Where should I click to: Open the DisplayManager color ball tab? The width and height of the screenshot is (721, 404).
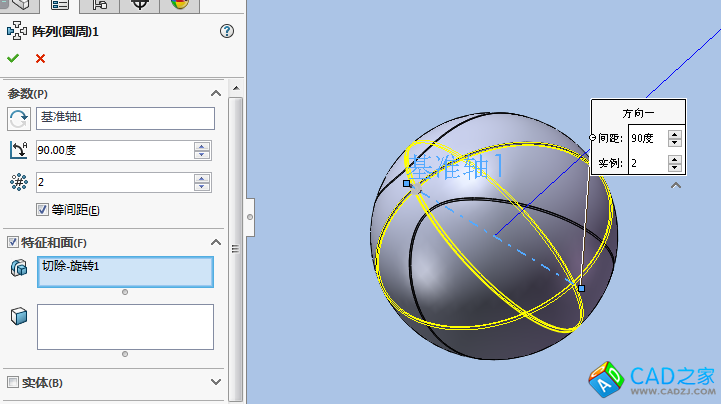pos(180,5)
